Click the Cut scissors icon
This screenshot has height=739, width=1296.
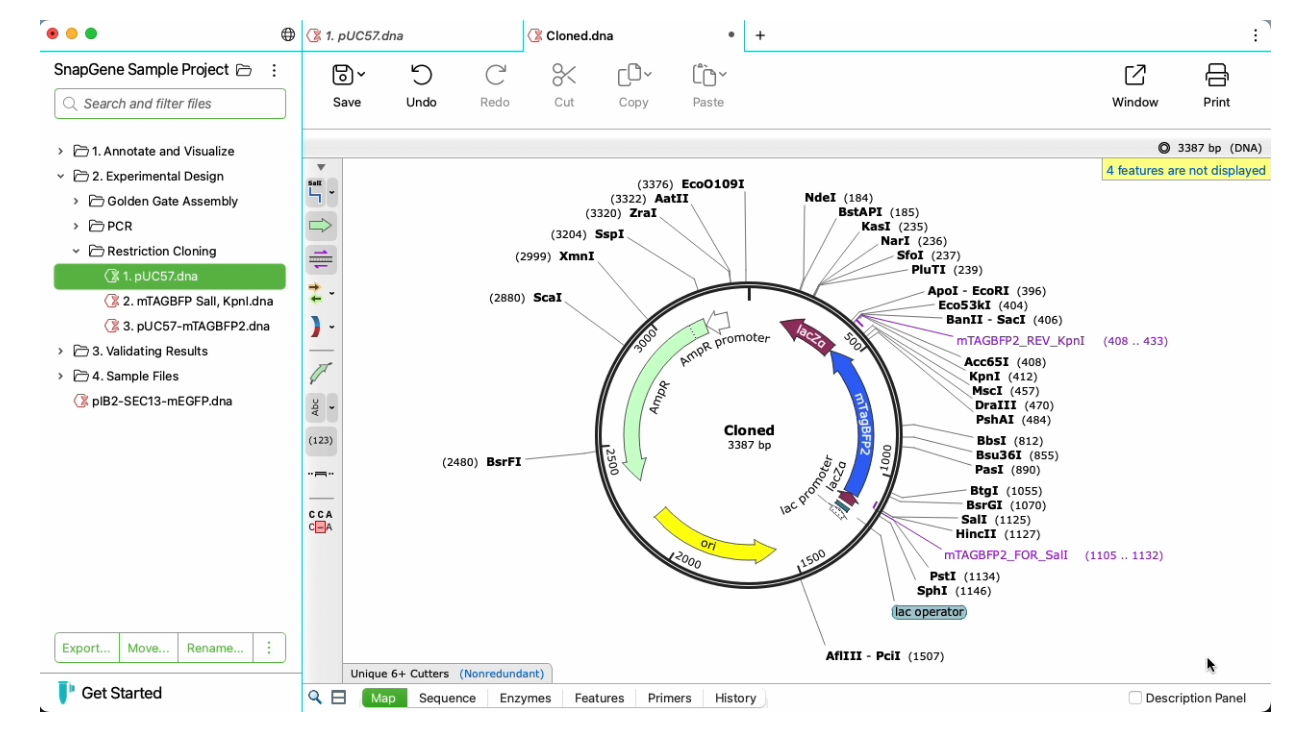click(x=564, y=76)
